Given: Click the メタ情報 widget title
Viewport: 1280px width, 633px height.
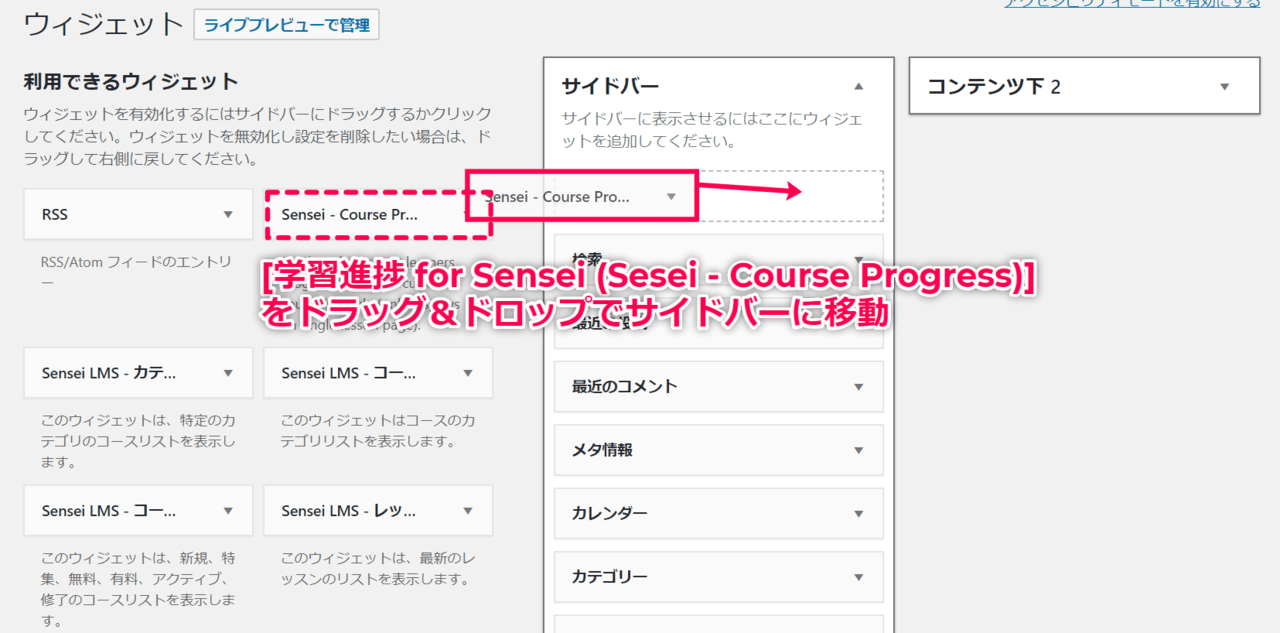Looking at the screenshot, I should tap(602, 451).
